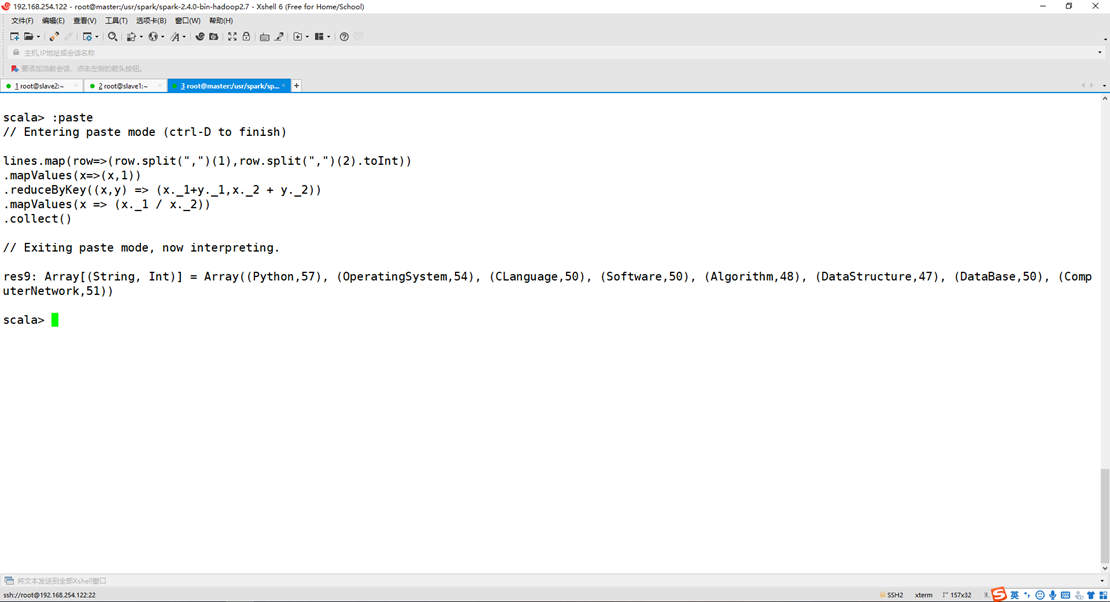The image size is (1110, 602).
Task: Expand the dropdown beside the print icon
Action: (141, 37)
